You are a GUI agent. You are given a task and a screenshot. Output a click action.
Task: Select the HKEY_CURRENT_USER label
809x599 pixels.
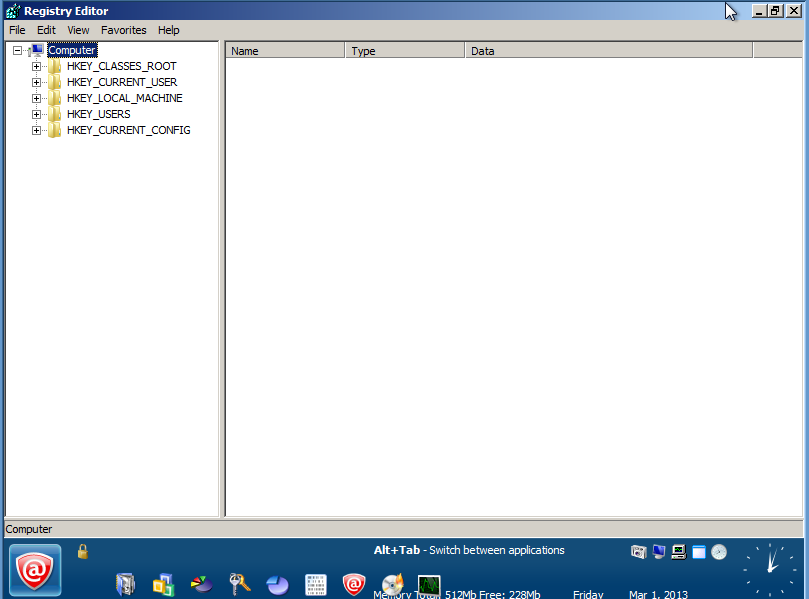122,82
